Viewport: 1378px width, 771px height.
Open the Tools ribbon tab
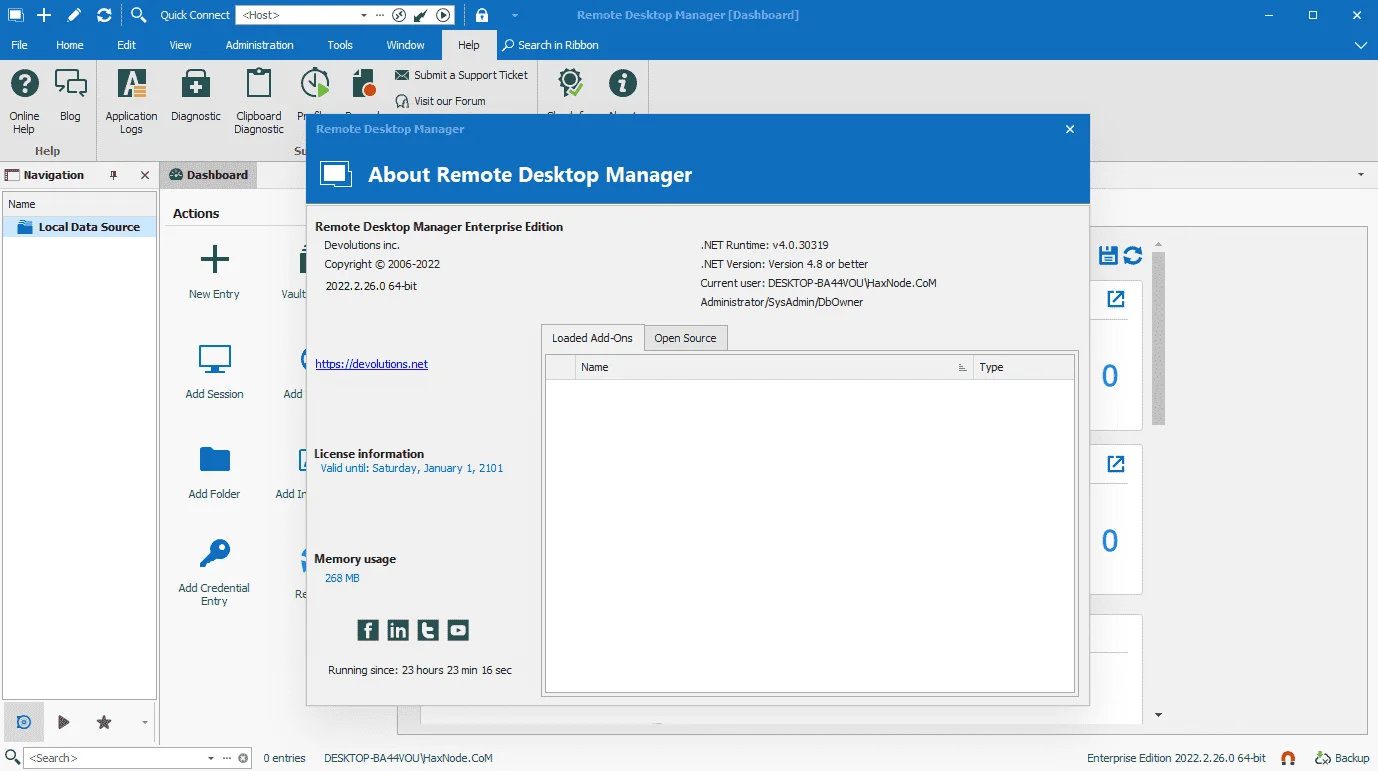[340, 45]
